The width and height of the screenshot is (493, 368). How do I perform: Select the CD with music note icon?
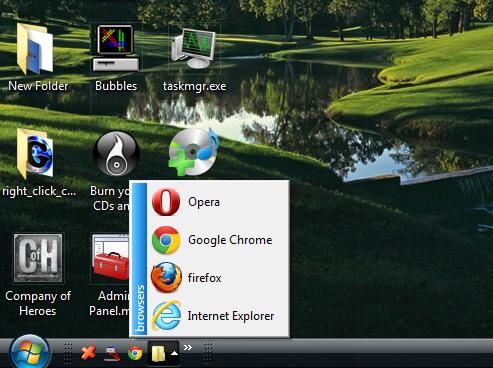tap(194, 152)
